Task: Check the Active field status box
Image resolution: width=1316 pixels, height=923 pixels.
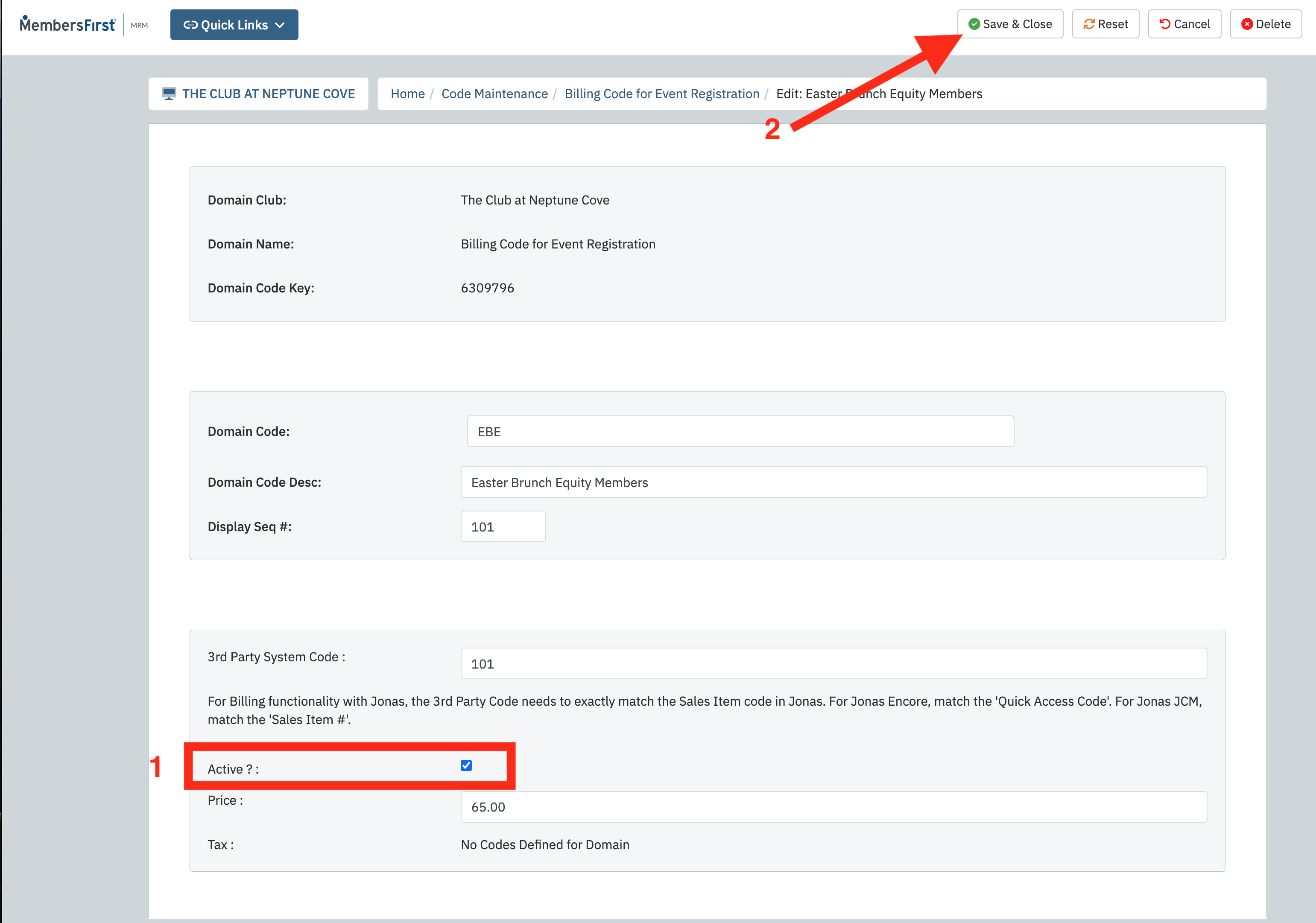Action: click(x=466, y=766)
